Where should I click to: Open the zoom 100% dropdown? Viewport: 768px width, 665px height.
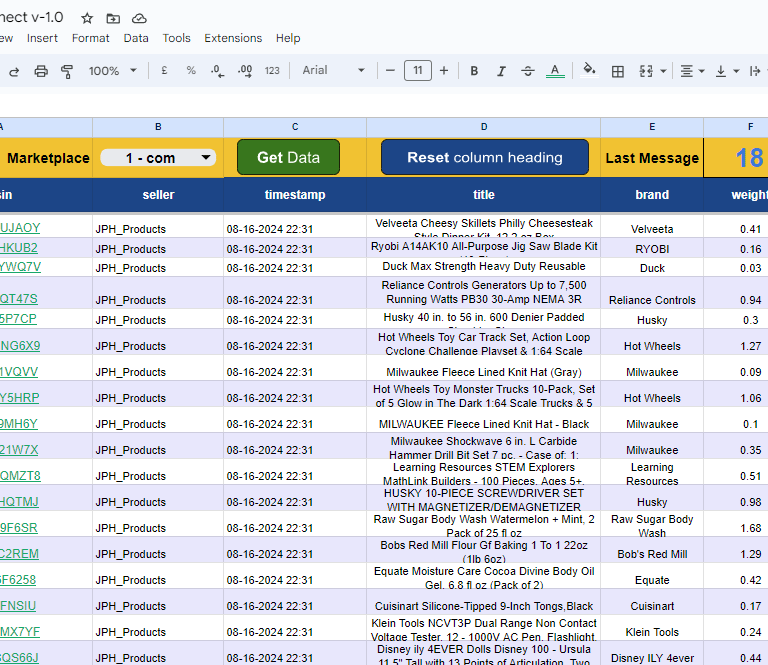[x=112, y=71]
